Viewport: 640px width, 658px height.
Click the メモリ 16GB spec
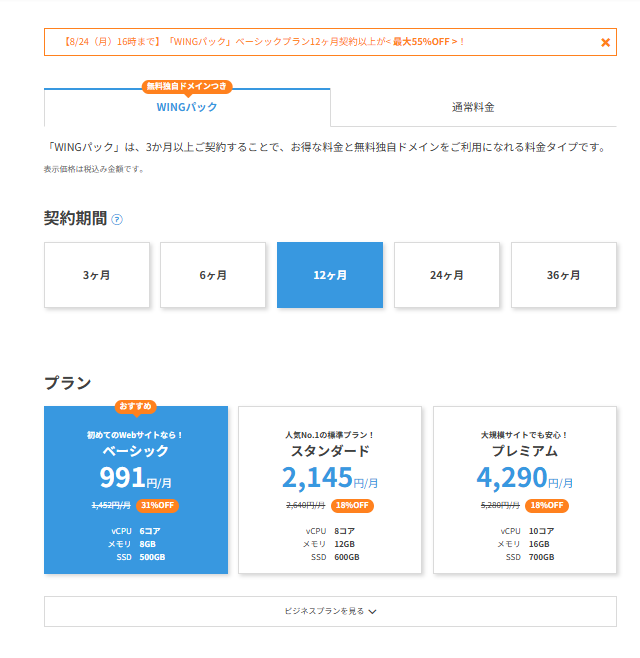click(x=523, y=544)
